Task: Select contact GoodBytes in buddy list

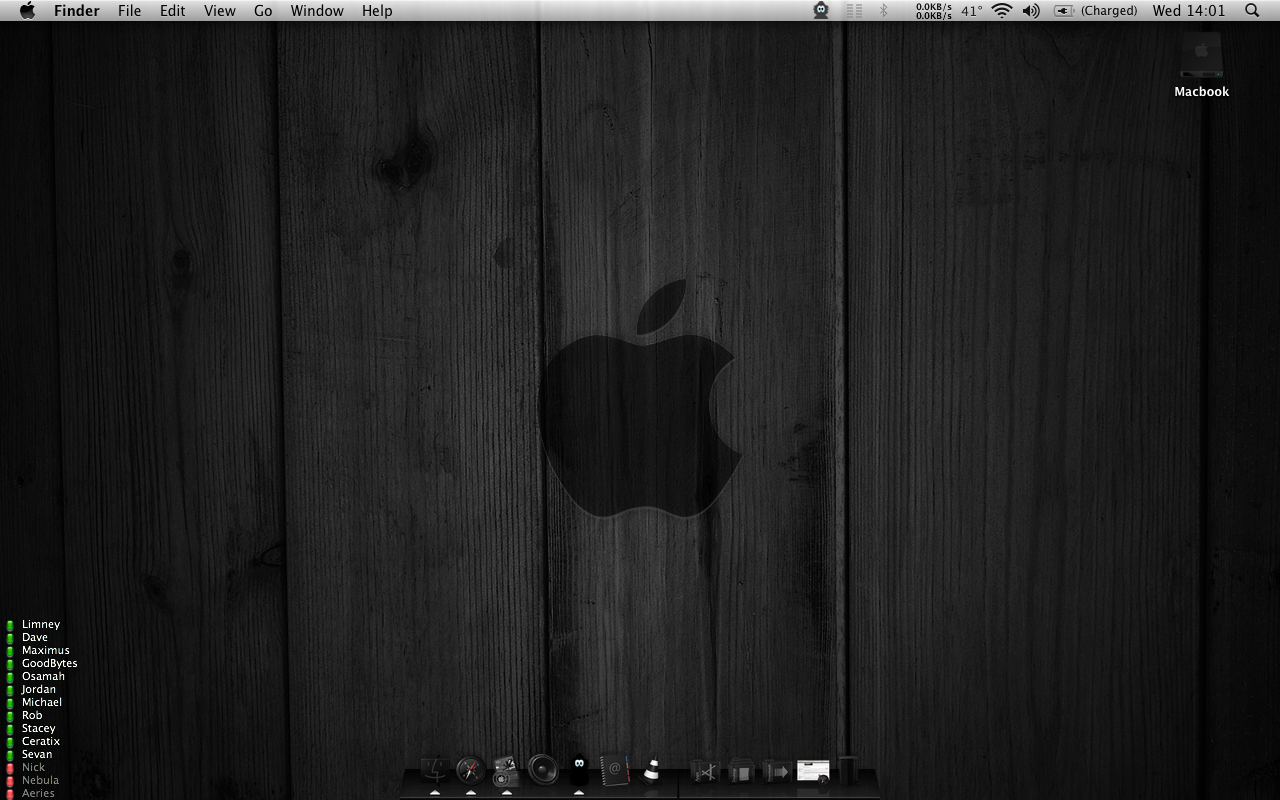Action: coord(50,663)
